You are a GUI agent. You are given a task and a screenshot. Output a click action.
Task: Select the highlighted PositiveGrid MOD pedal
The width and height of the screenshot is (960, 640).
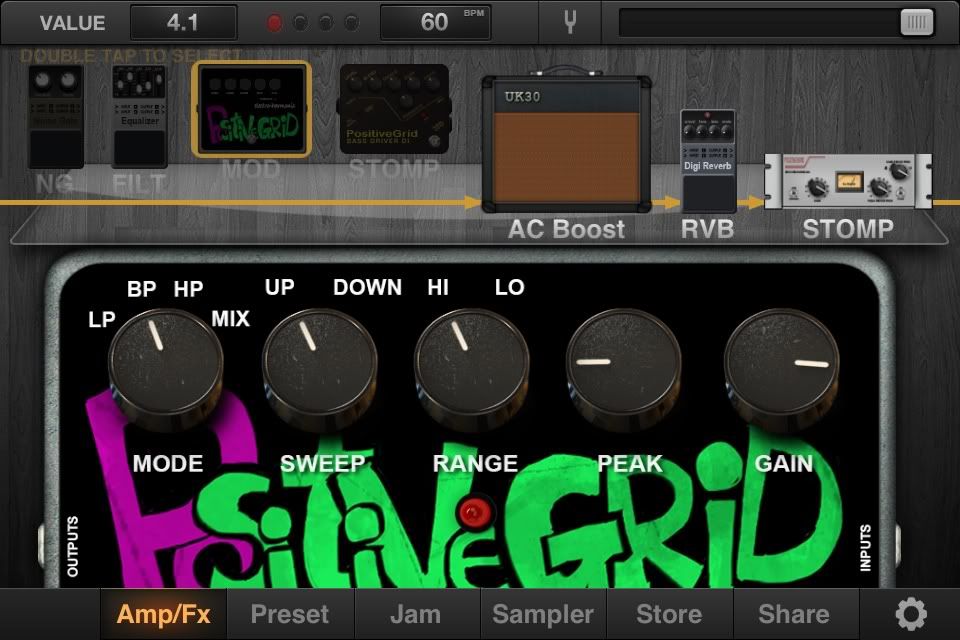click(x=252, y=109)
